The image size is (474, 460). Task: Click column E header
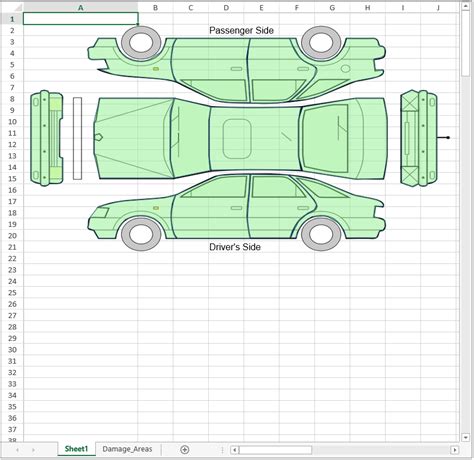point(261,7)
